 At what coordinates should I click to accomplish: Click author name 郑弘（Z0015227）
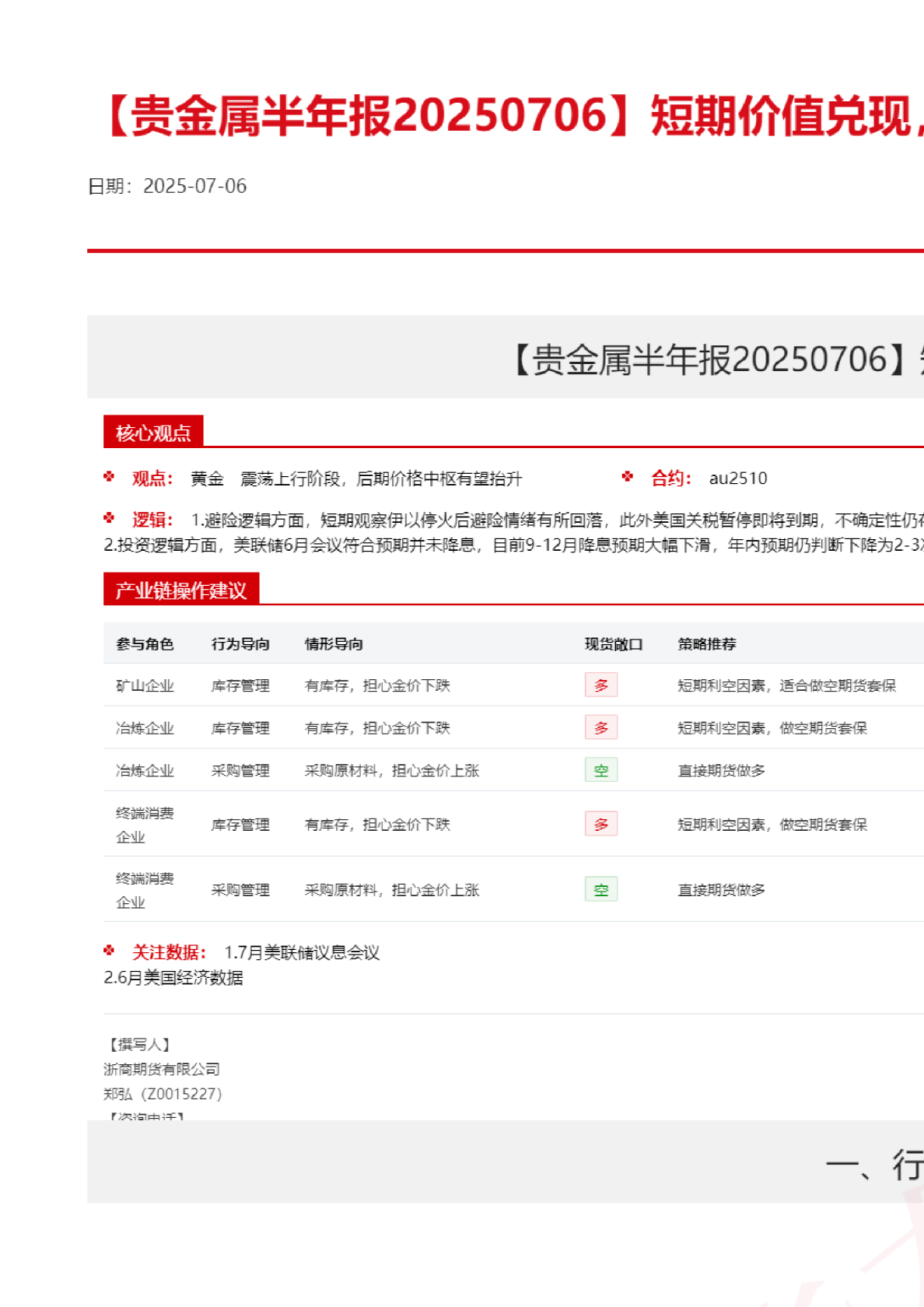164,1094
